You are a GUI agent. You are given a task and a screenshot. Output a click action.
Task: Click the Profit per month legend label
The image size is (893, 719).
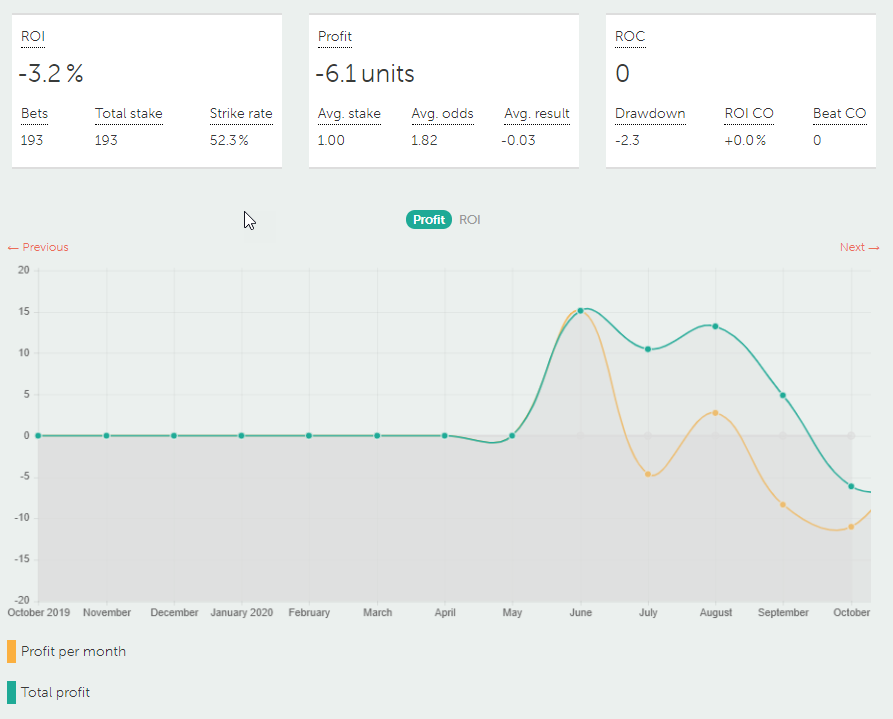point(73,651)
